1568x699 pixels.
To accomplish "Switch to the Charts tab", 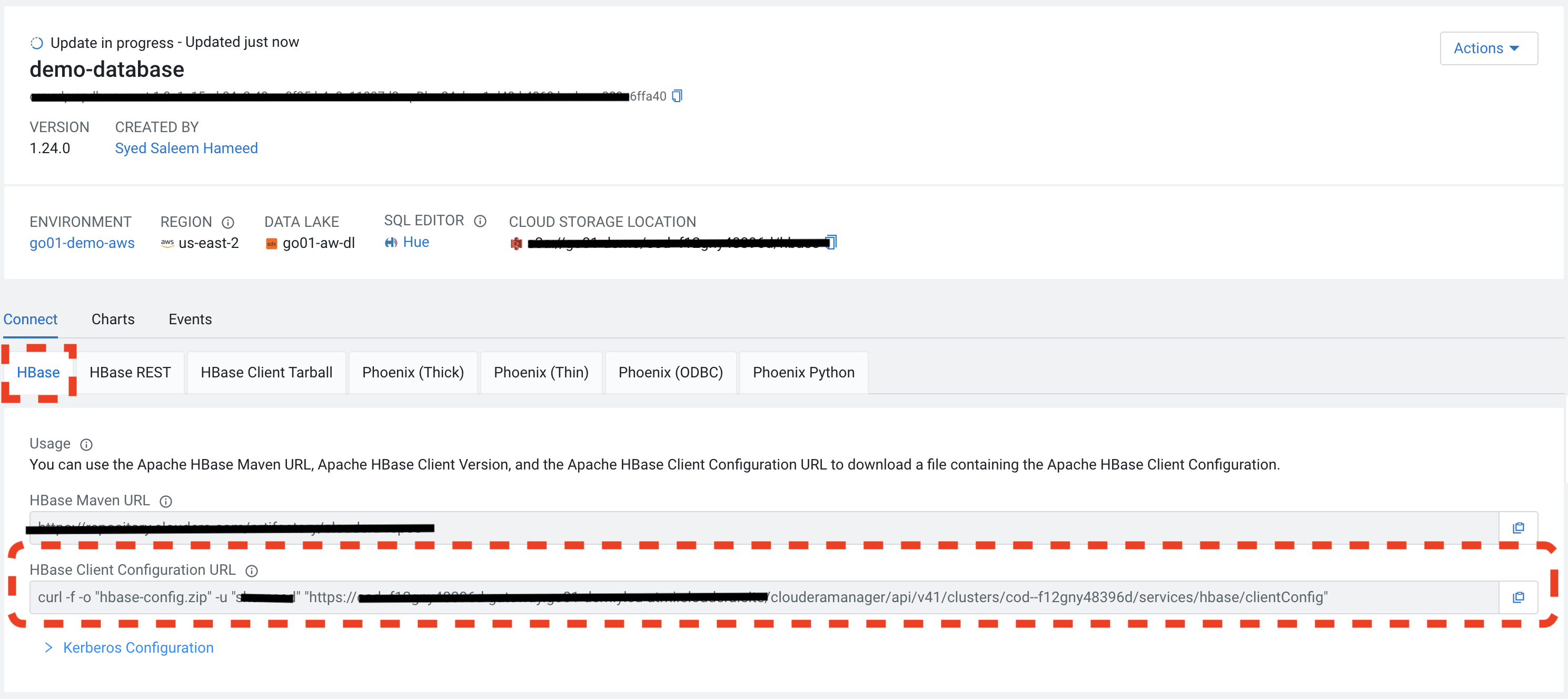I will point(113,319).
